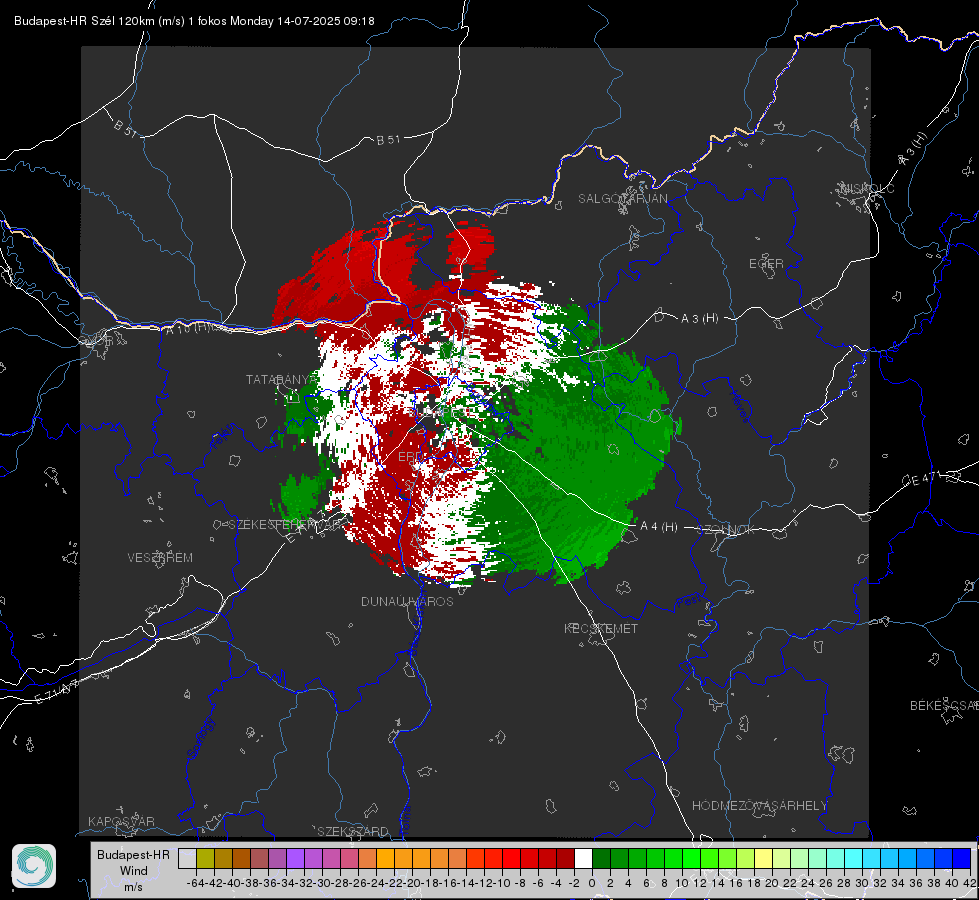This screenshot has height=900, width=979.
Task: Select the cyan swatch between 28 and 30
Action: 853,858
